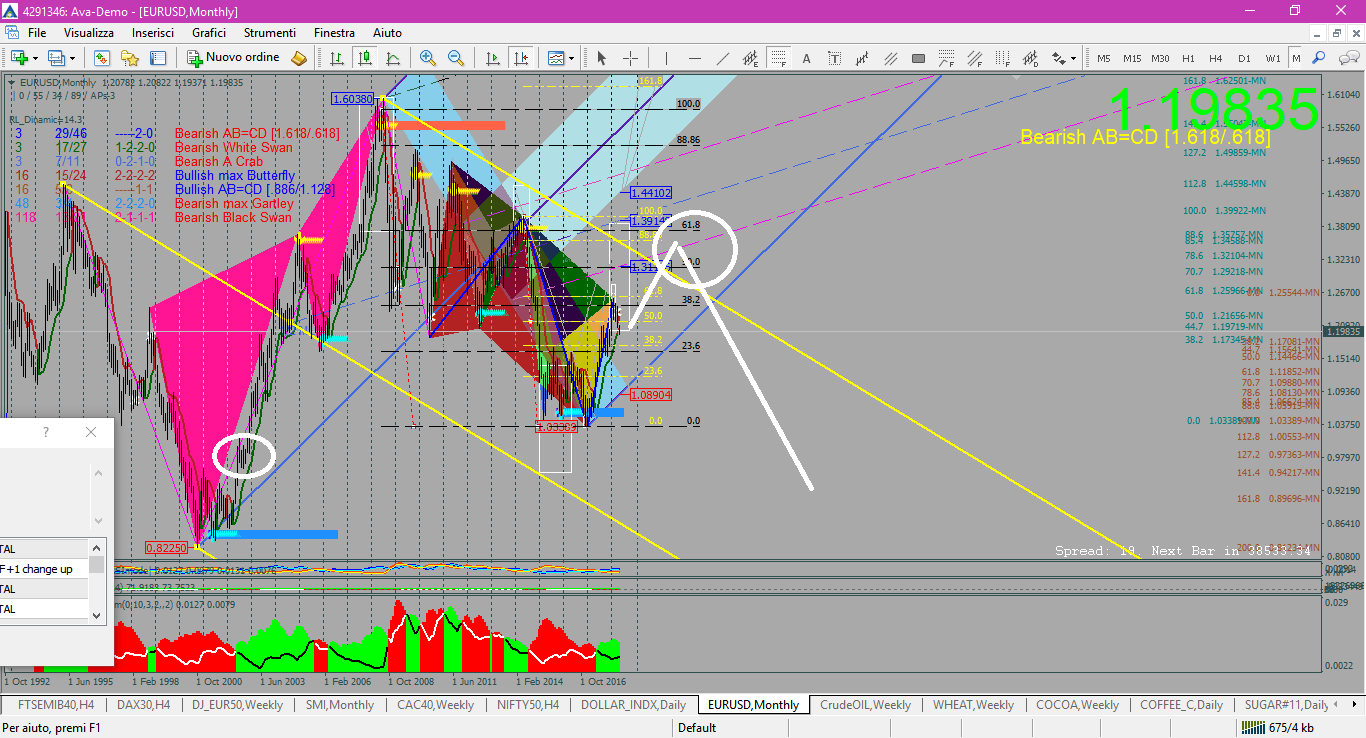Open the indicators list icon
Screen dimensions: 1366x738
[x=555, y=58]
